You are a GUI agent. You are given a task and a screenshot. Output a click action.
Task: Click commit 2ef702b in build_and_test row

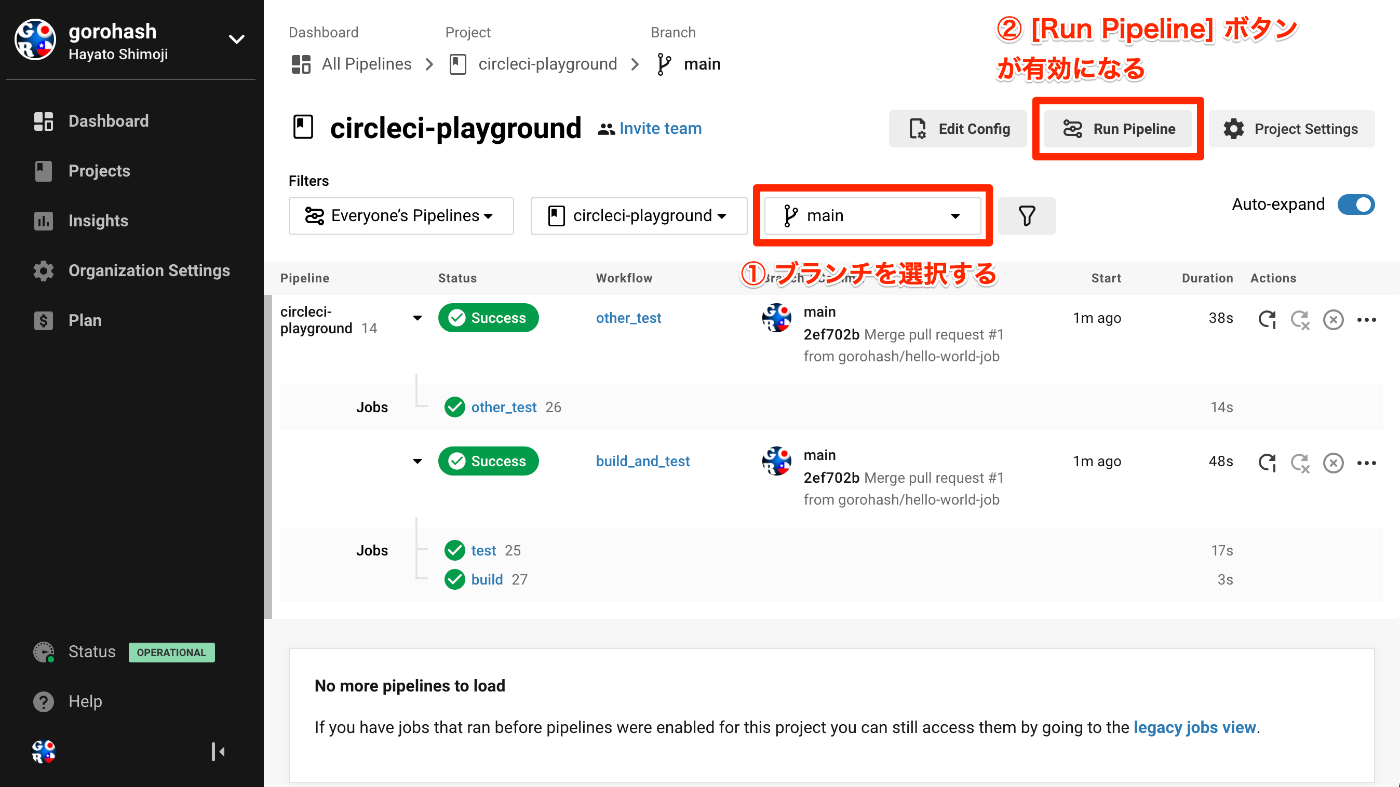[831, 478]
